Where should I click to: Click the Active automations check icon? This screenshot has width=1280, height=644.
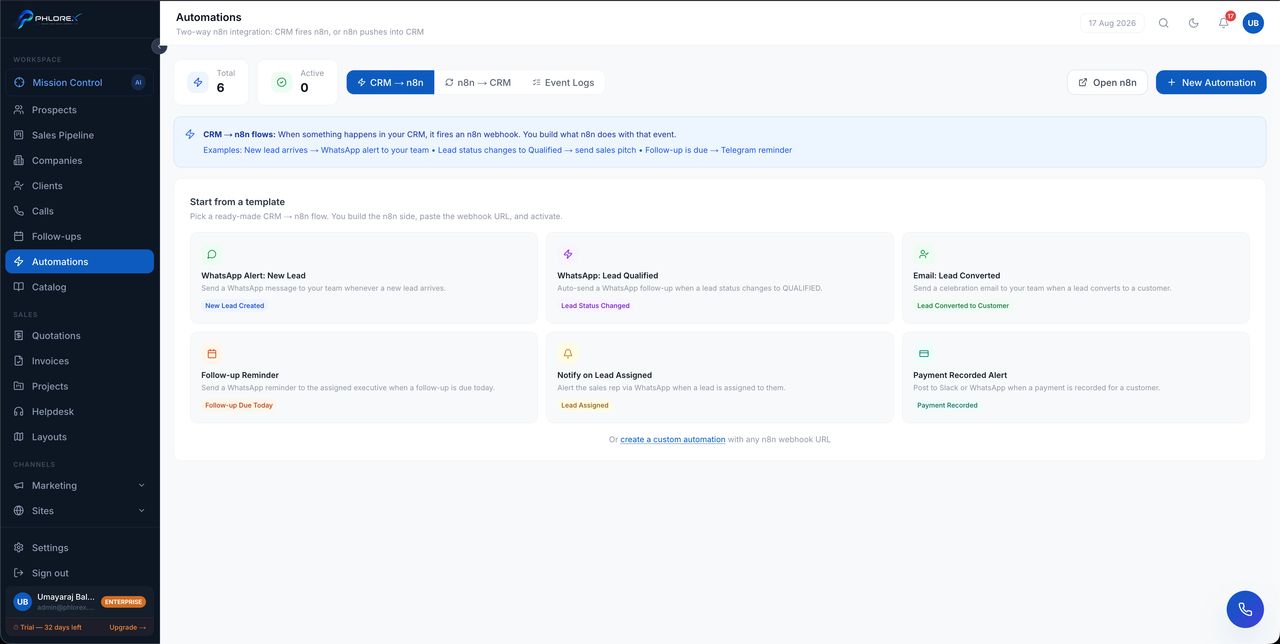(x=282, y=82)
